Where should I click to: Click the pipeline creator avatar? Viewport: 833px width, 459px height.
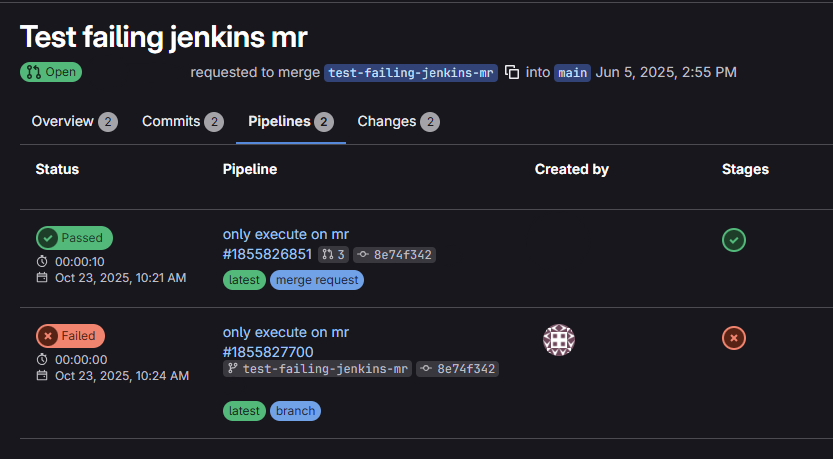559,340
